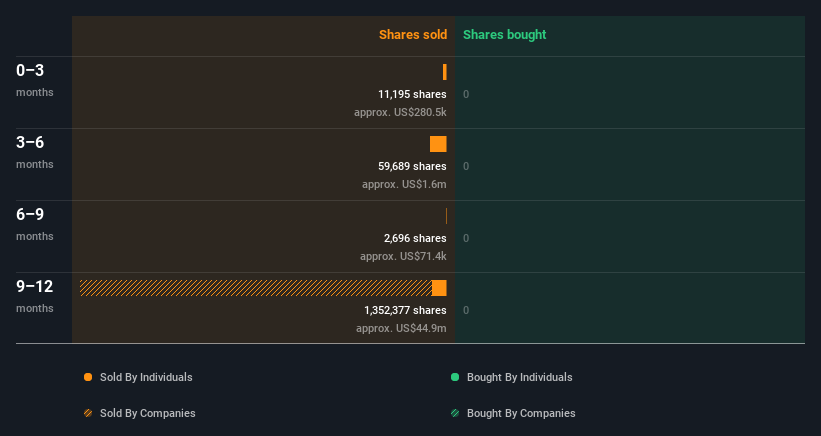The height and width of the screenshot is (436, 821).
Task: Click the solid individuals bar in 9–12 months
Action: pos(439,288)
